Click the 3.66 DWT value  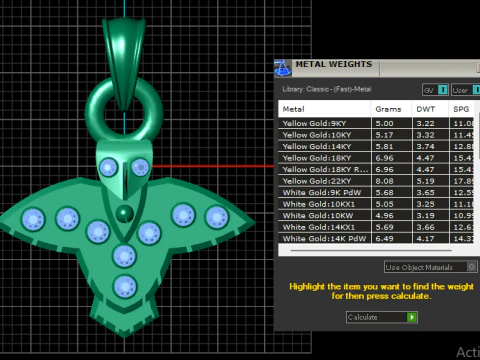click(425, 227)
